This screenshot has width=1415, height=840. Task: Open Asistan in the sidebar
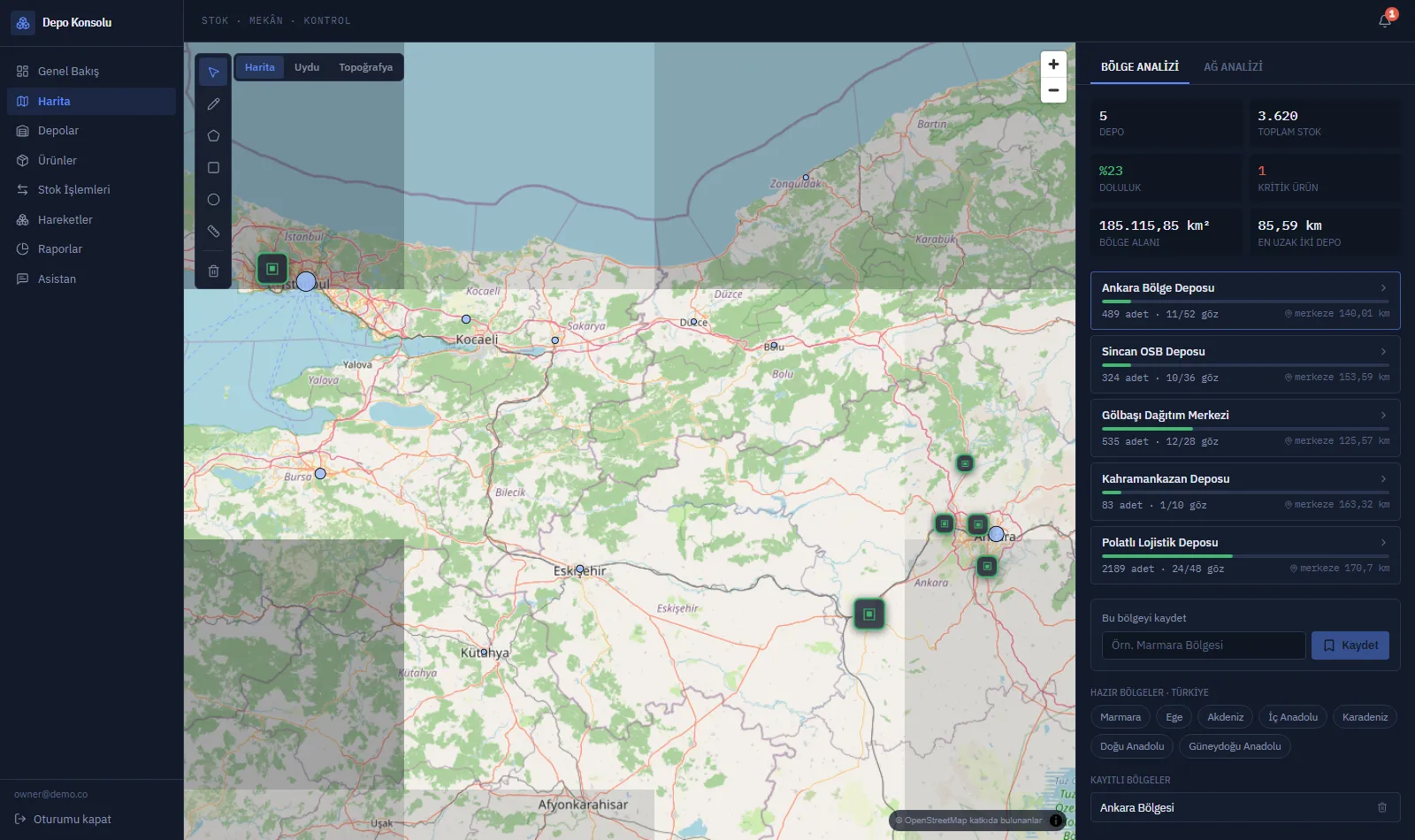coord(92,279)
